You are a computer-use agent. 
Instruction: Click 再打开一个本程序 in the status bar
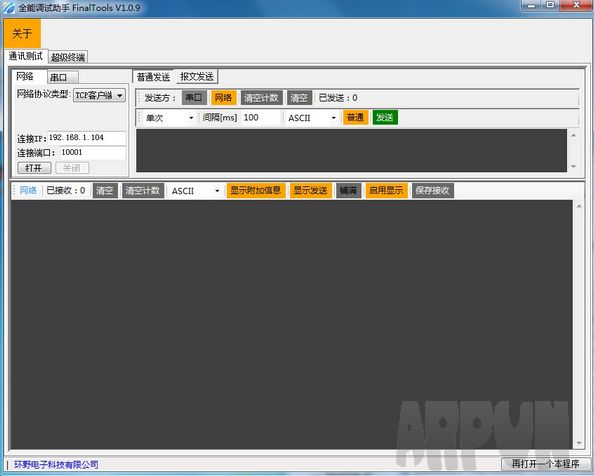546,464
